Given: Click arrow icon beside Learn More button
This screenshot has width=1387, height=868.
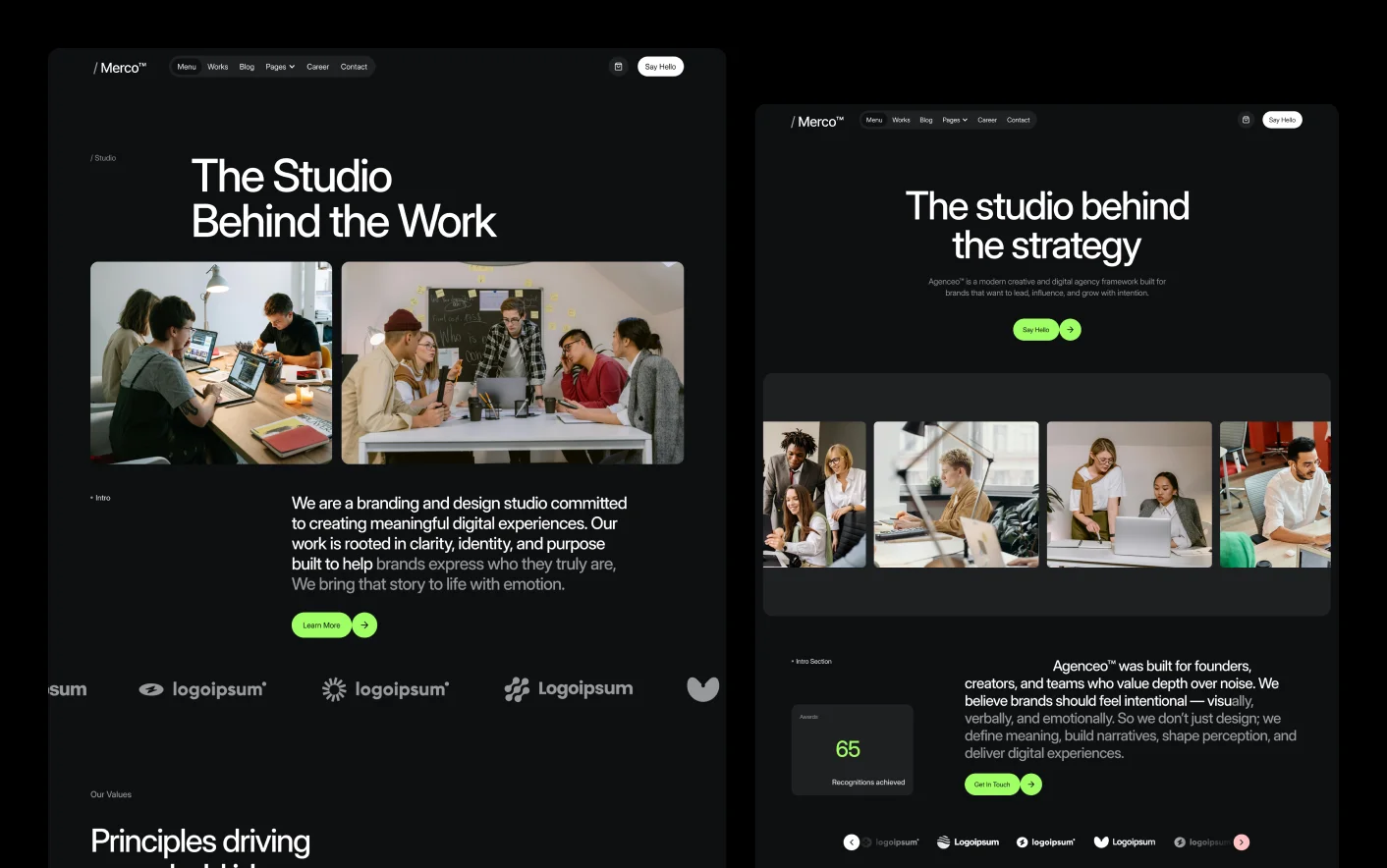Looking at the screenshot, I should click(x=364, y=625).
